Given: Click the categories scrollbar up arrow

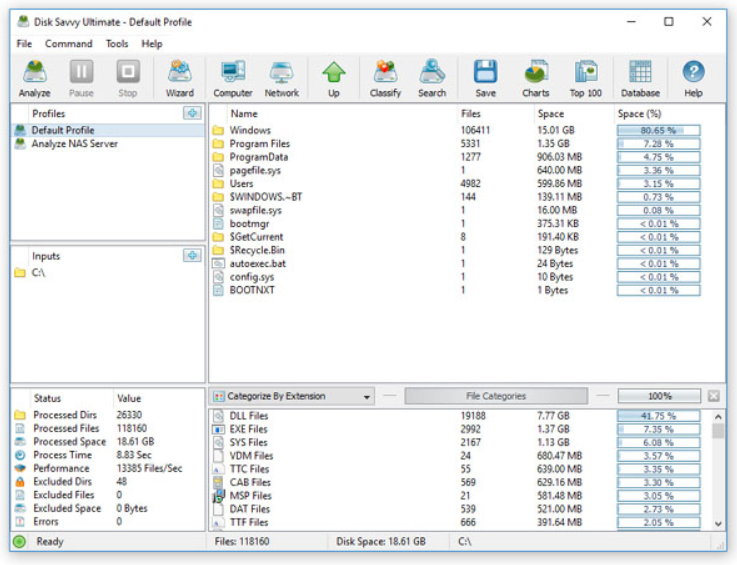Looking at the screenshot, I should 718,417.
